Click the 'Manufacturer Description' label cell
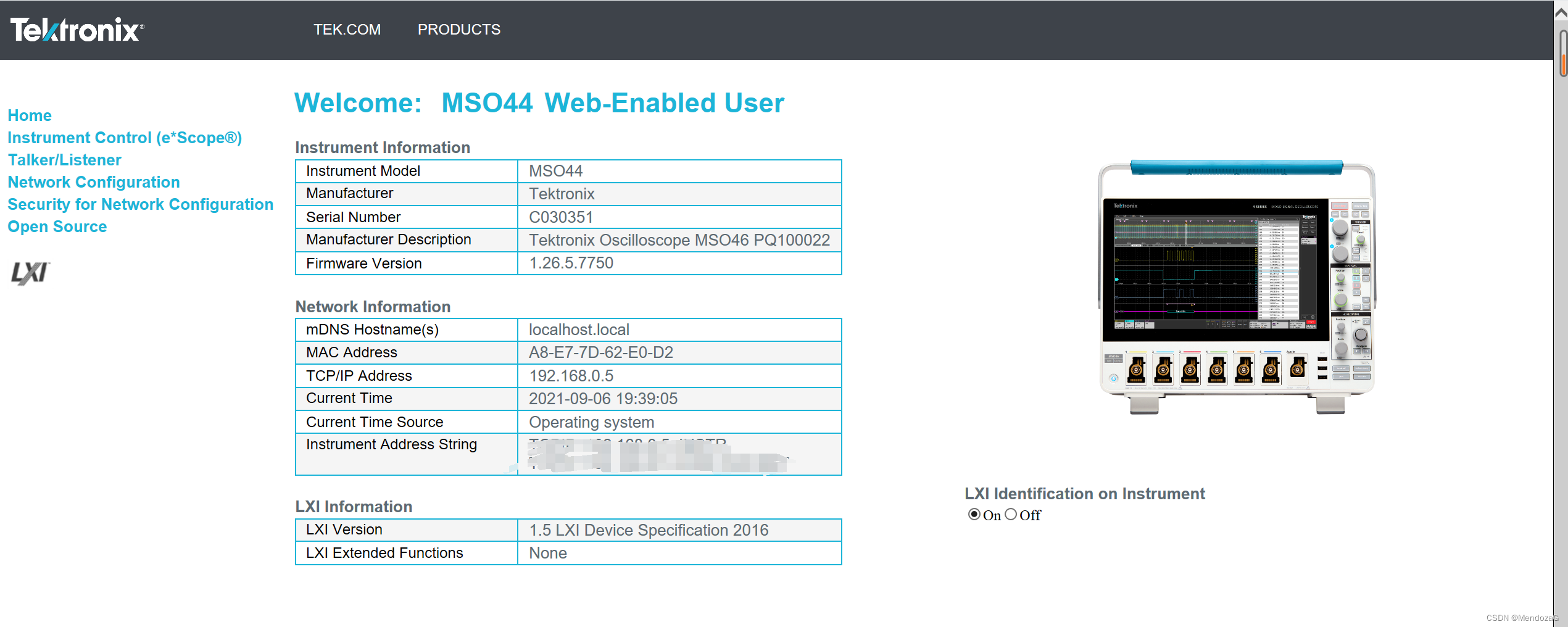This screenshot has width=1568, height=627. [406, 240]
